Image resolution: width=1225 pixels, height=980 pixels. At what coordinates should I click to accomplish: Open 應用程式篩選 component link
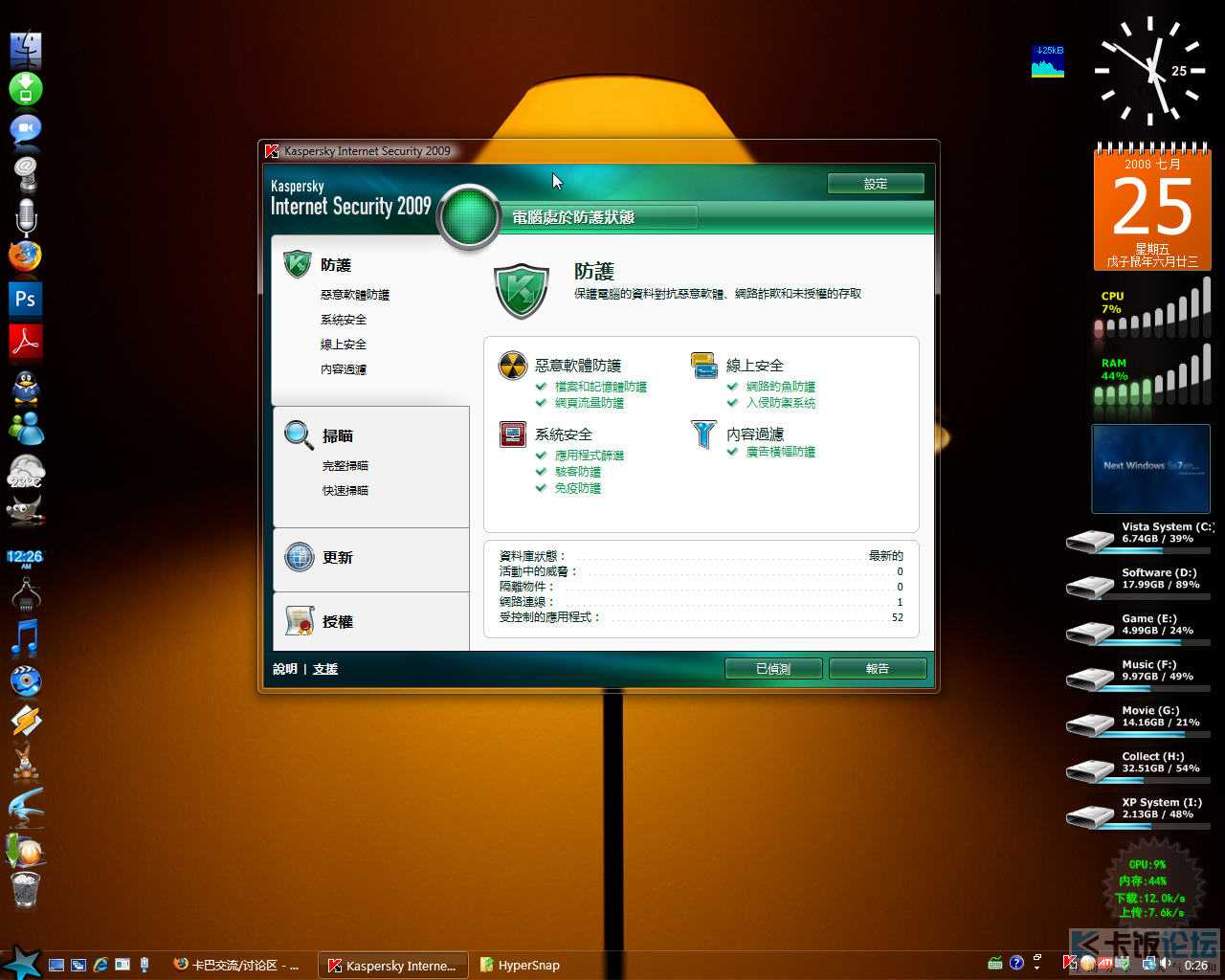(590, 456)
